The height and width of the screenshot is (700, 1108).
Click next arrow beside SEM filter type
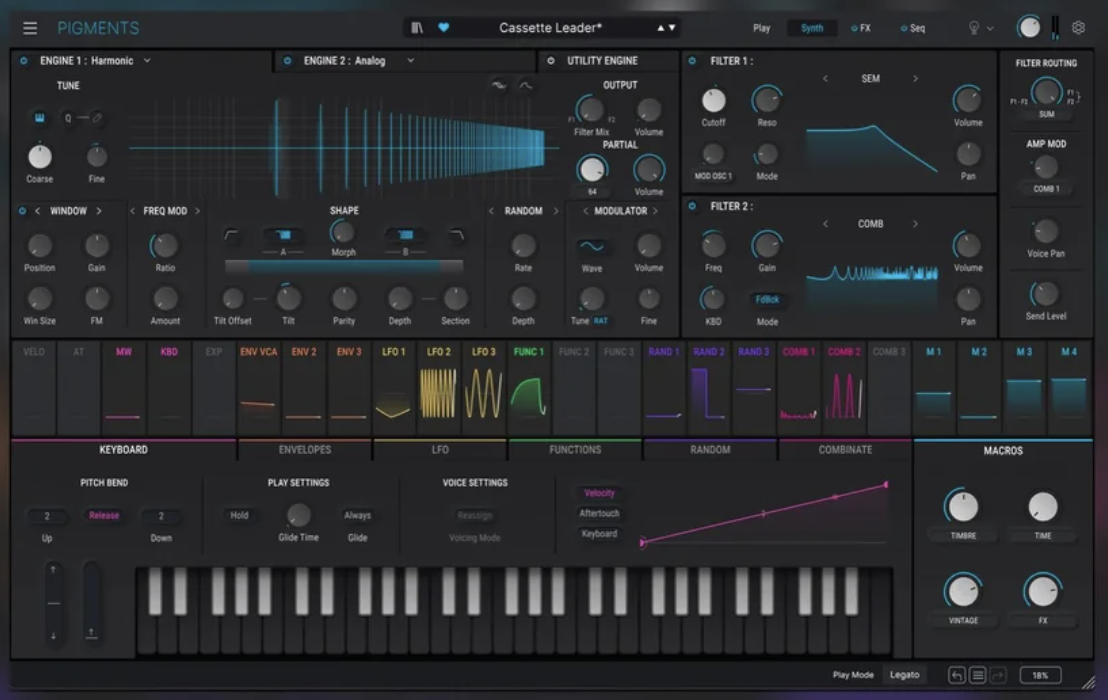[x=915, y=78]
